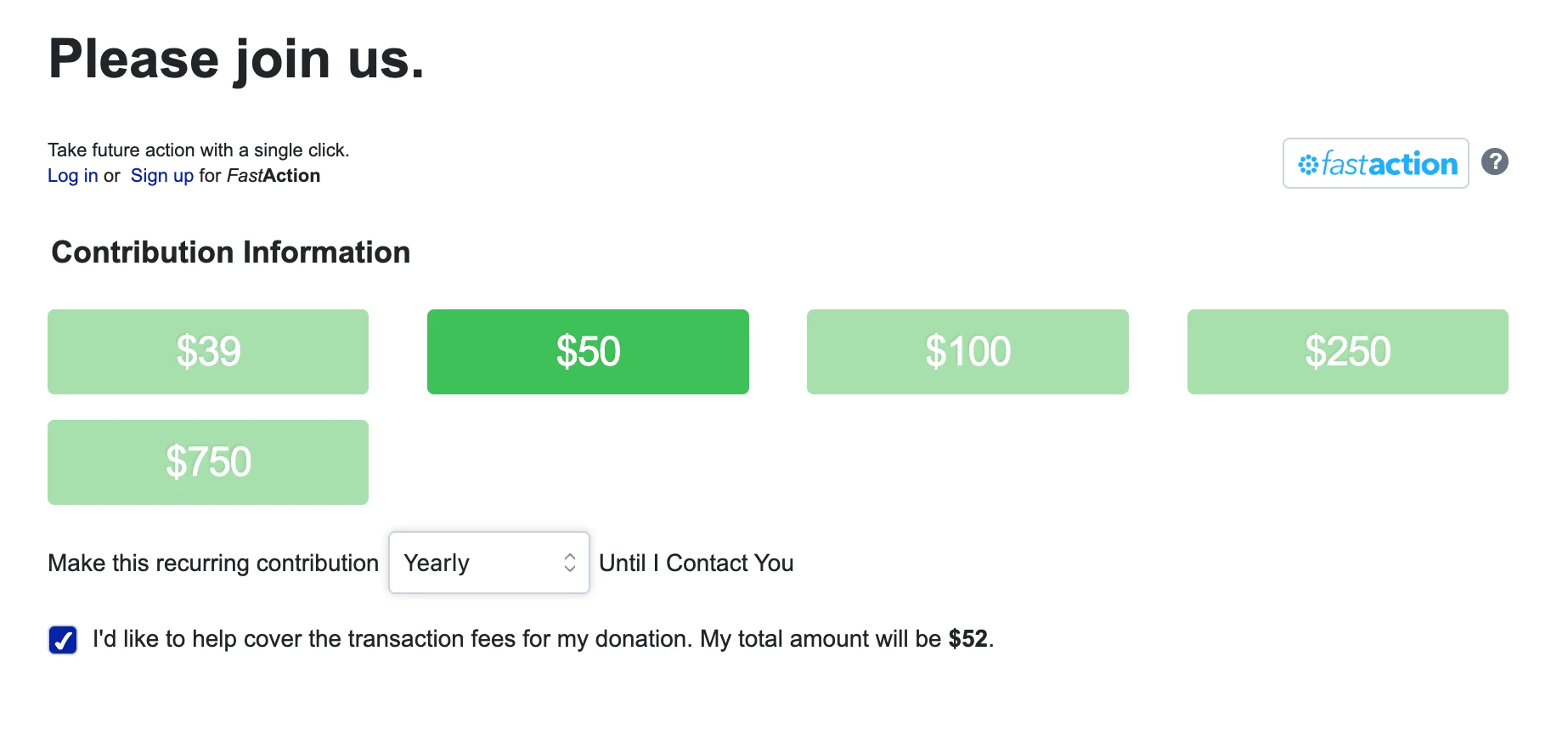Image resolution: width=1568 pixels, height=736 pixels.
Task: Open the Sign up link
Action: 161,176
